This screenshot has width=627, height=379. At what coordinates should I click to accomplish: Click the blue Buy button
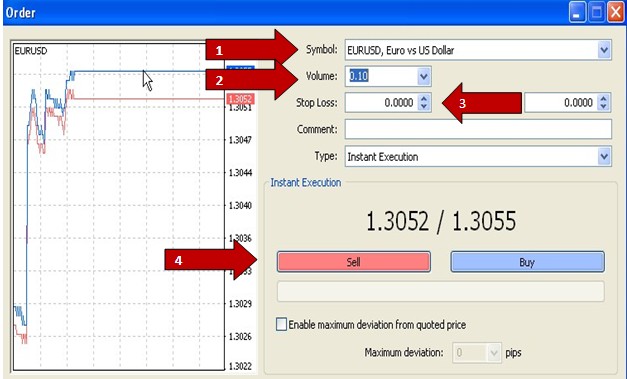527,262
